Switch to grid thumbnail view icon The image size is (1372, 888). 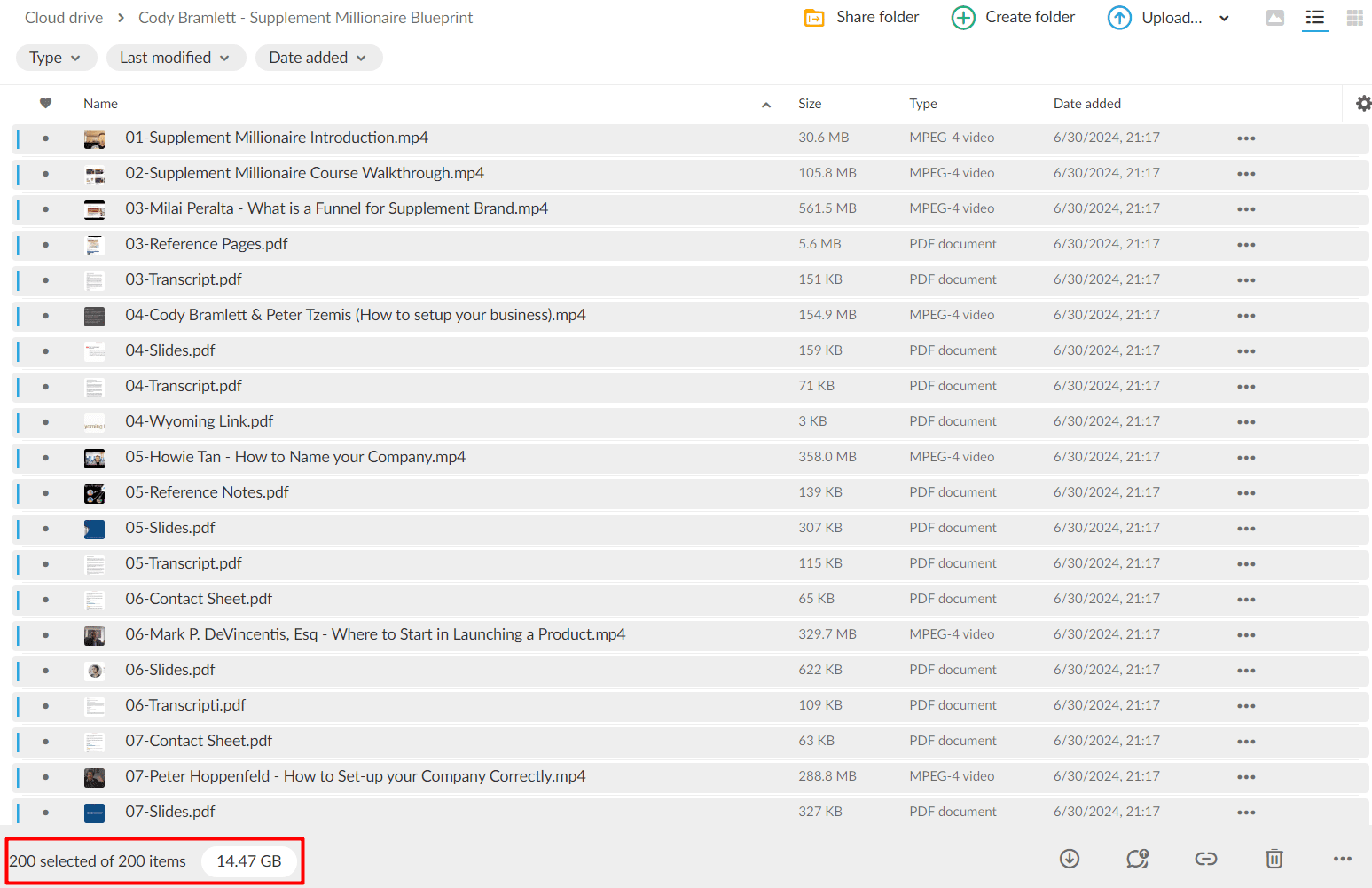pyautogui.click(x=1355, y=18)
